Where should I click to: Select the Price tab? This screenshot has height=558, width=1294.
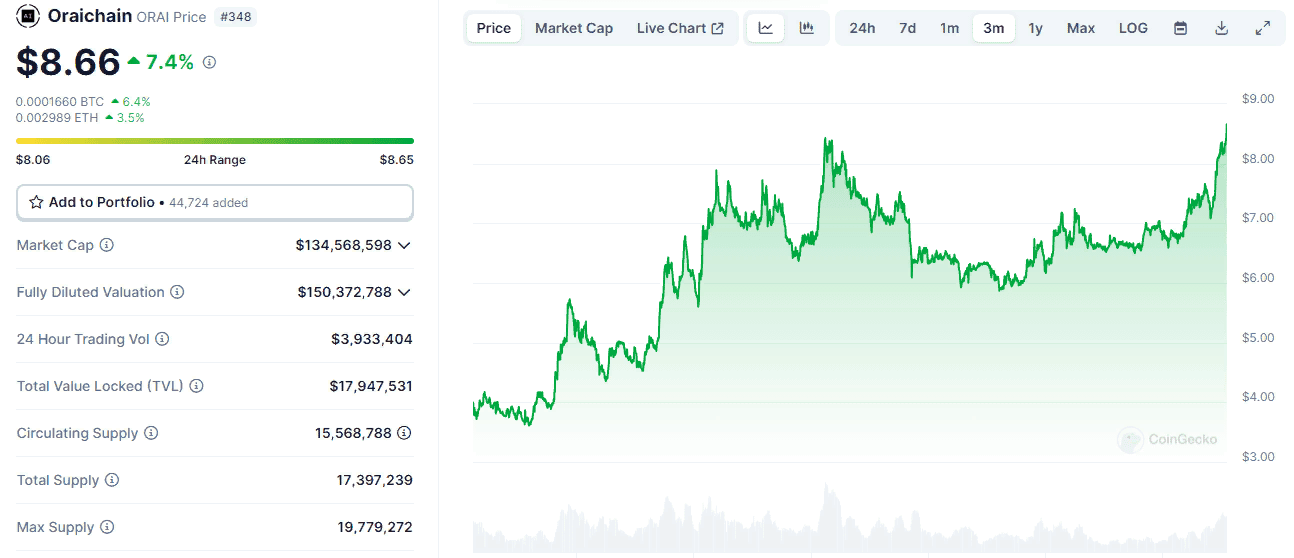tap(494, 28)
